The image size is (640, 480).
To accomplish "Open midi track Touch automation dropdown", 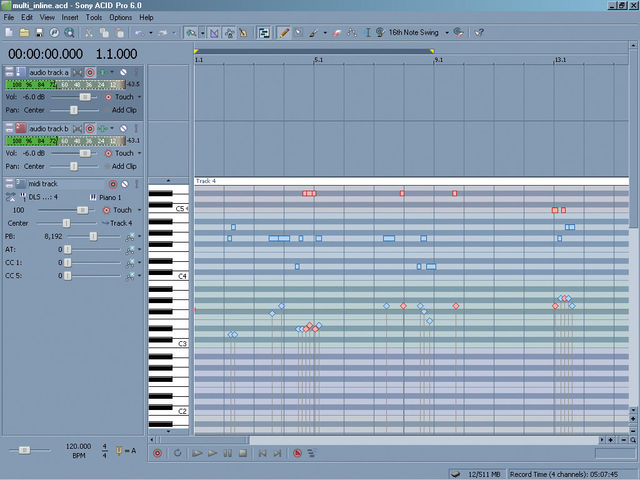I will tap(139, 210).
